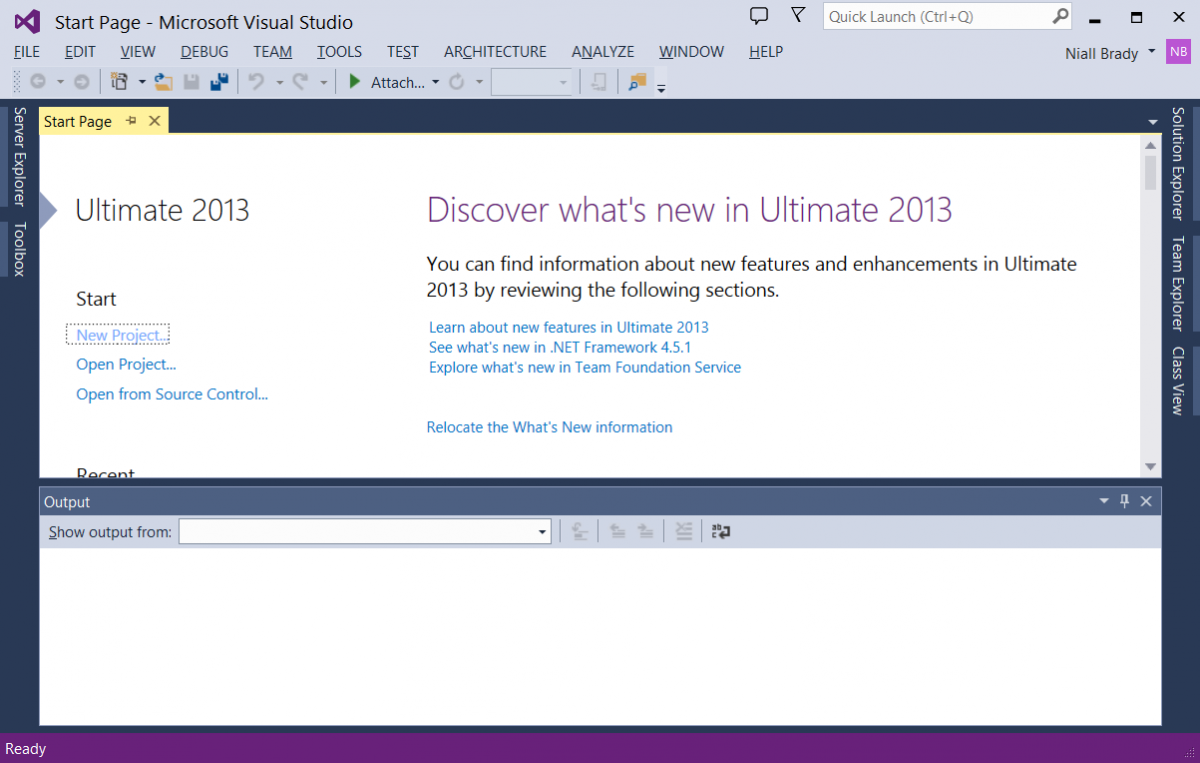Click the Undo toolbar icon

256,82
